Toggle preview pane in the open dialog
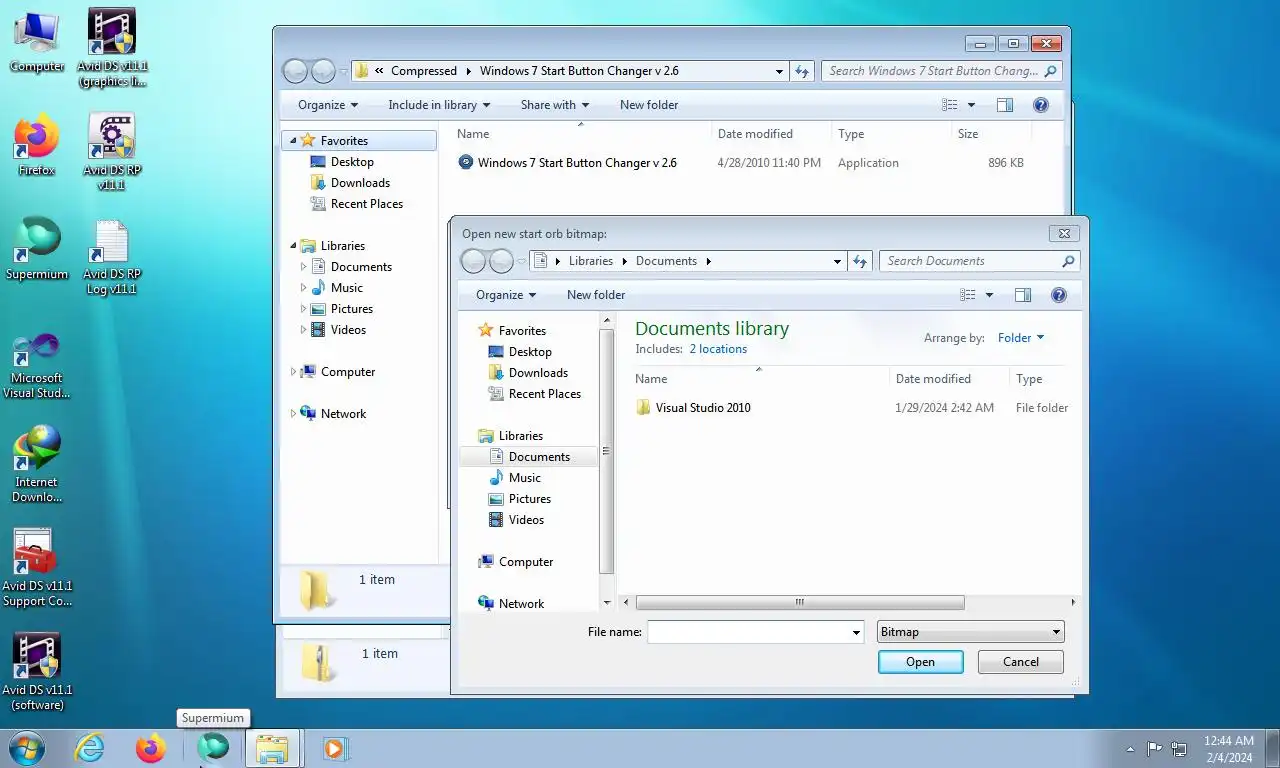The width and height of the screenshot is (1280, 768). tap(1022, 295)
